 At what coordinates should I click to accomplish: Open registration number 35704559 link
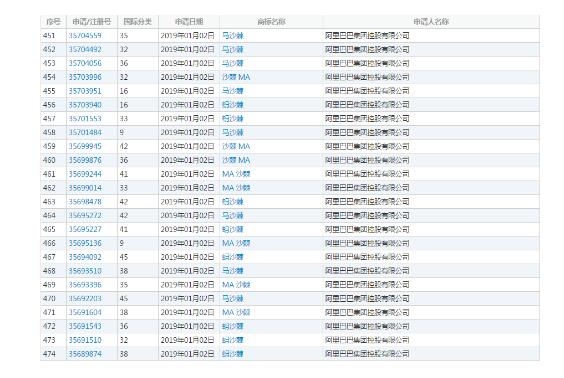[85, 36]
